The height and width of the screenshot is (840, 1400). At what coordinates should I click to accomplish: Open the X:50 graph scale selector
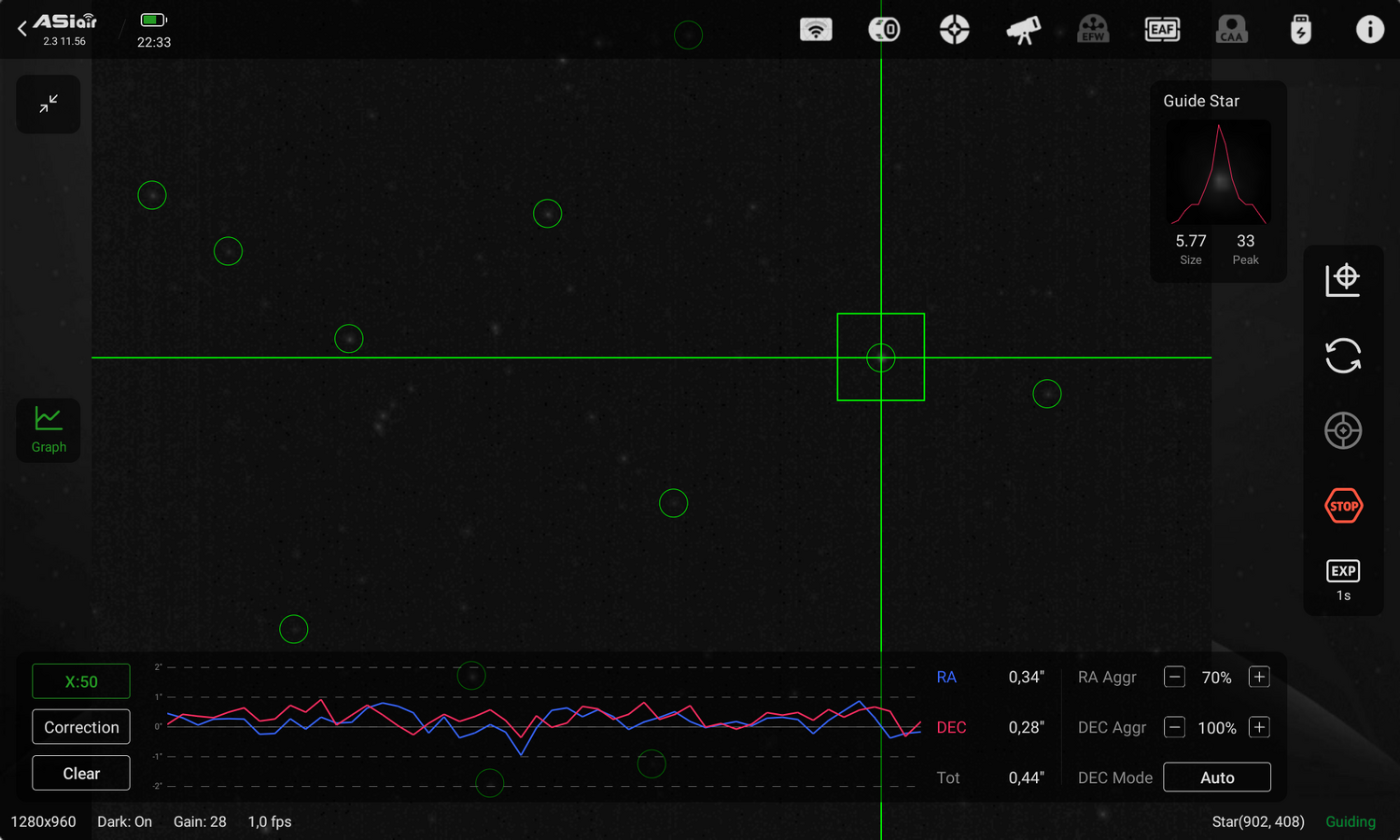point(80,681)
